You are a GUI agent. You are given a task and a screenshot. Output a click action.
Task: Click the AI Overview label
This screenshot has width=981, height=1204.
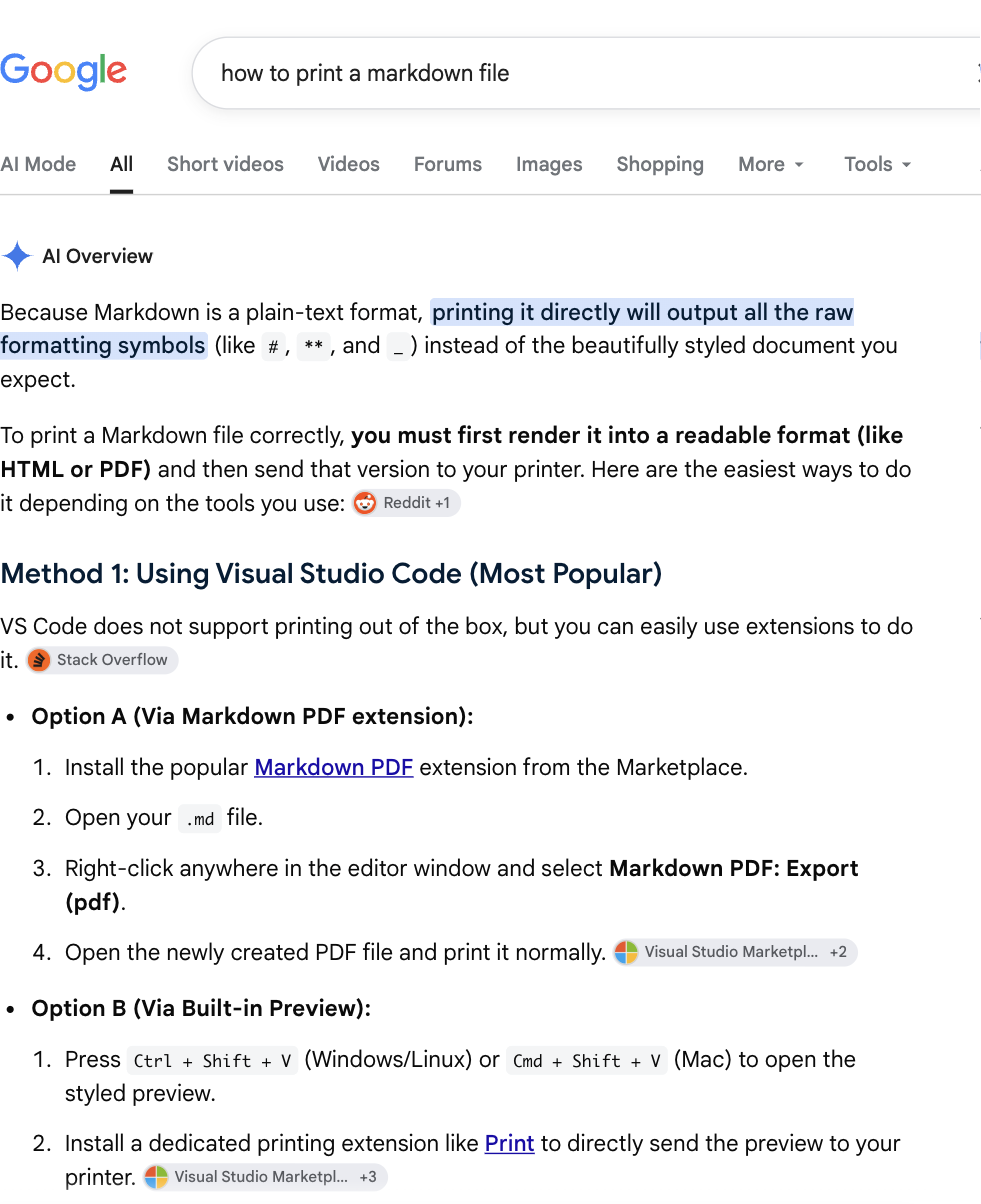pyautogui.click(x=98, y=256)
